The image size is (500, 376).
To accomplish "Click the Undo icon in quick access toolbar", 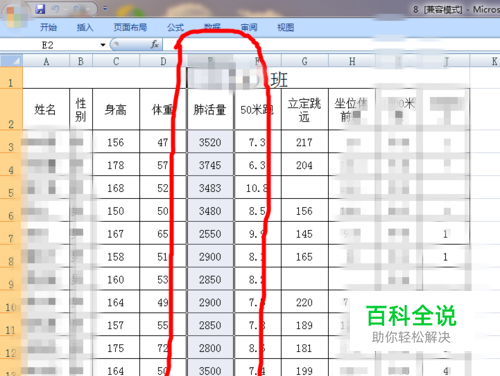I will [55, 9].
